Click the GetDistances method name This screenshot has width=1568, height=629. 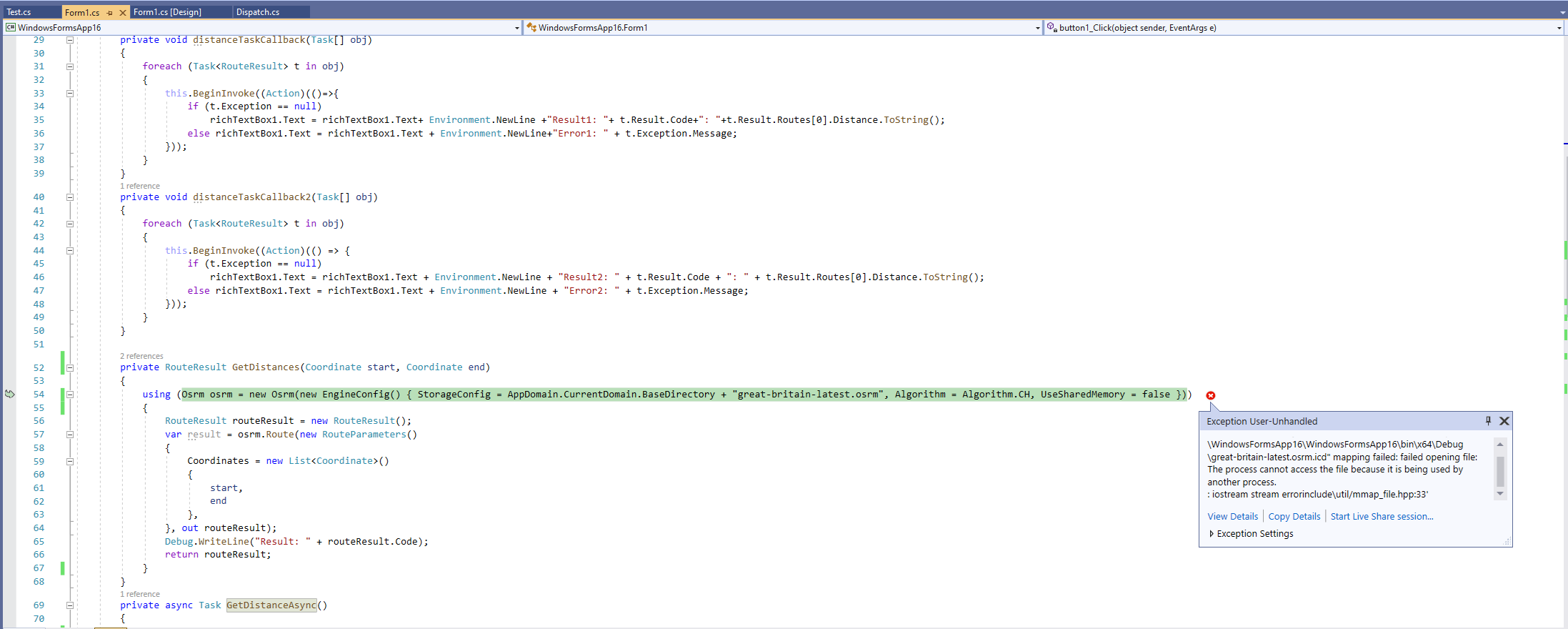266,367
